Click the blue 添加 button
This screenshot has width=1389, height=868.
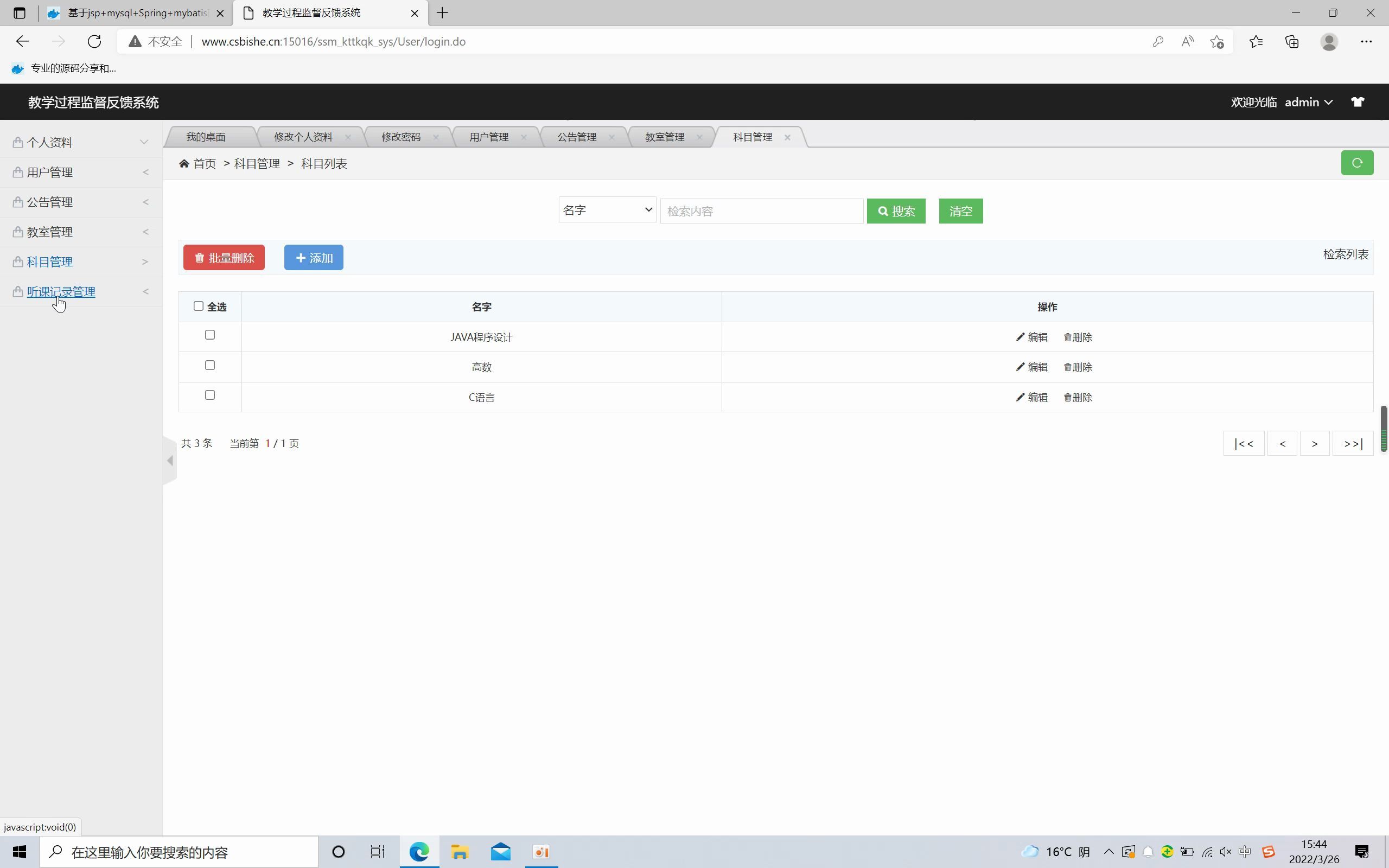(314, 258)
